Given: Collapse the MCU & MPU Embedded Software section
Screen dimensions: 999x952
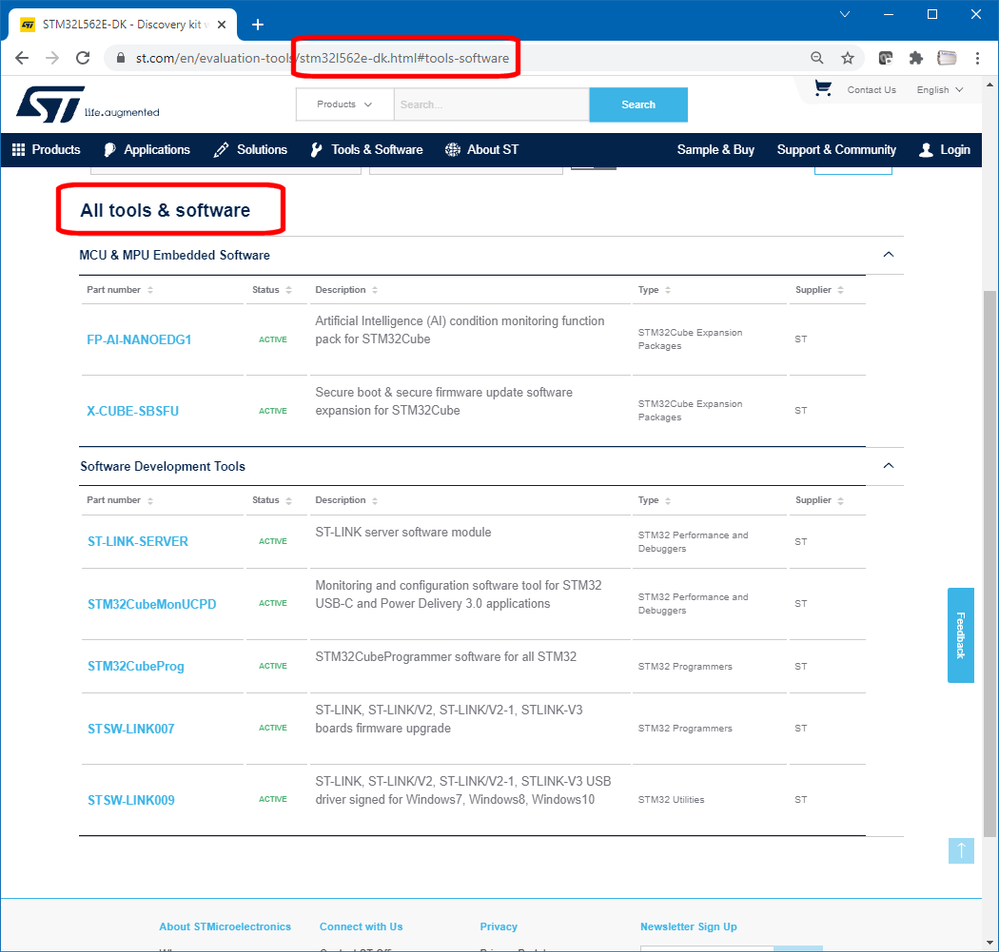Looking at the screenshot, I should [888, 255].
